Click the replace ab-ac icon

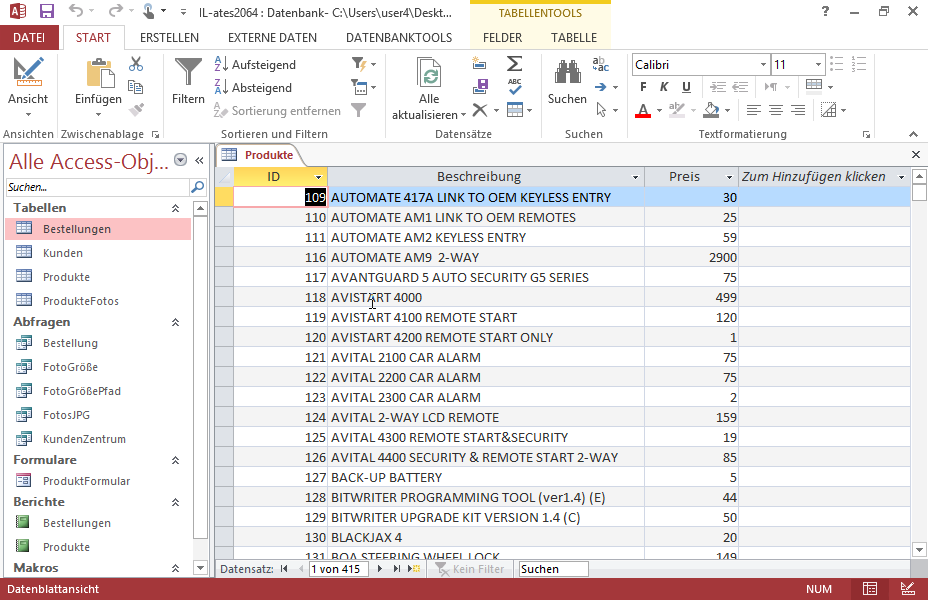tap(601, 64)
